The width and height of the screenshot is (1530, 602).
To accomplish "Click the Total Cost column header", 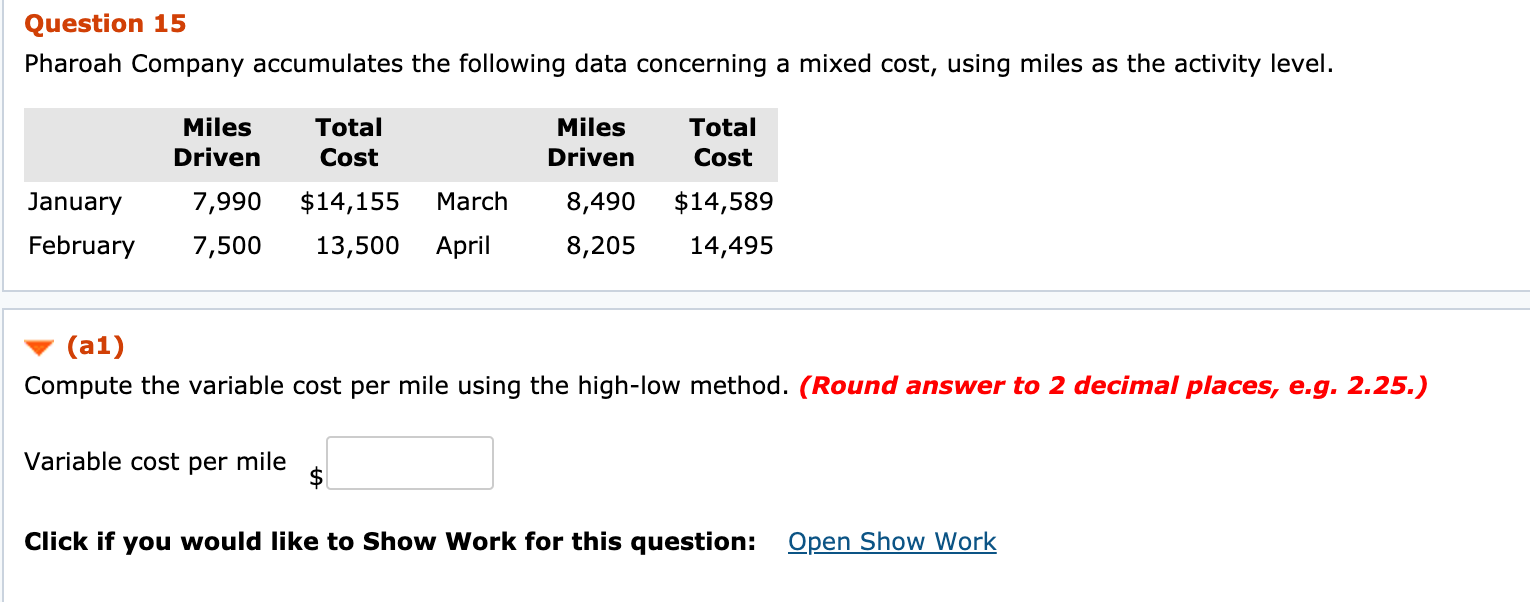I will coord(348,142).
